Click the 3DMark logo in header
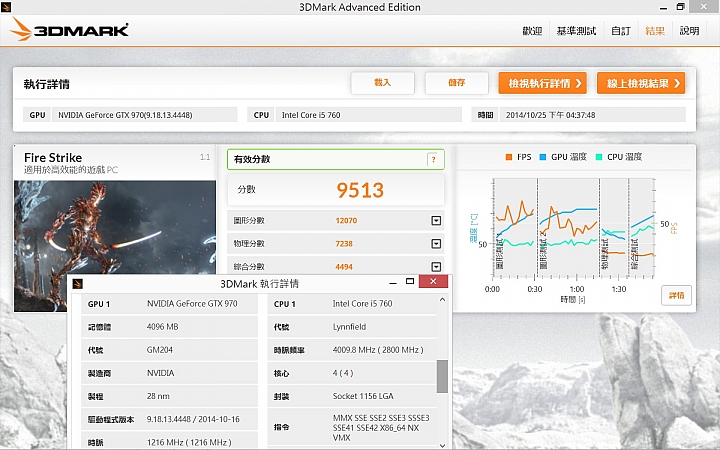This screenshot has height=450, width=720. 69,30
